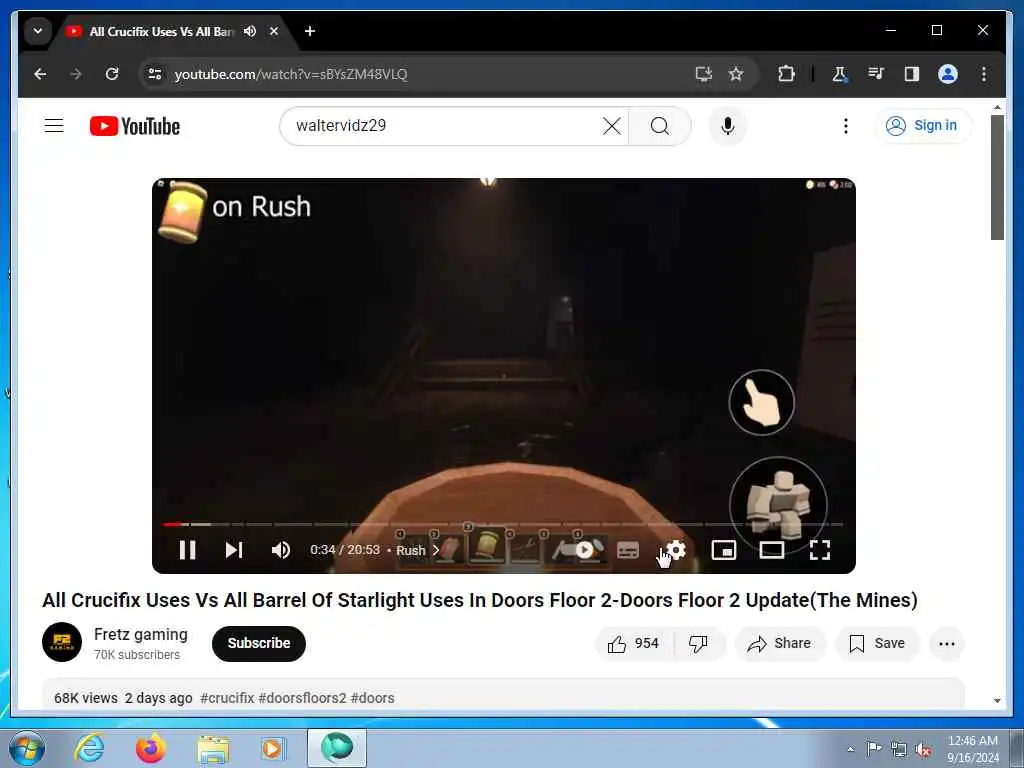Image resolution: width=1024 pixels, height=768 pixels.
Task: Launch Internet Explorer from taskbar
Action: click(89, 748)
